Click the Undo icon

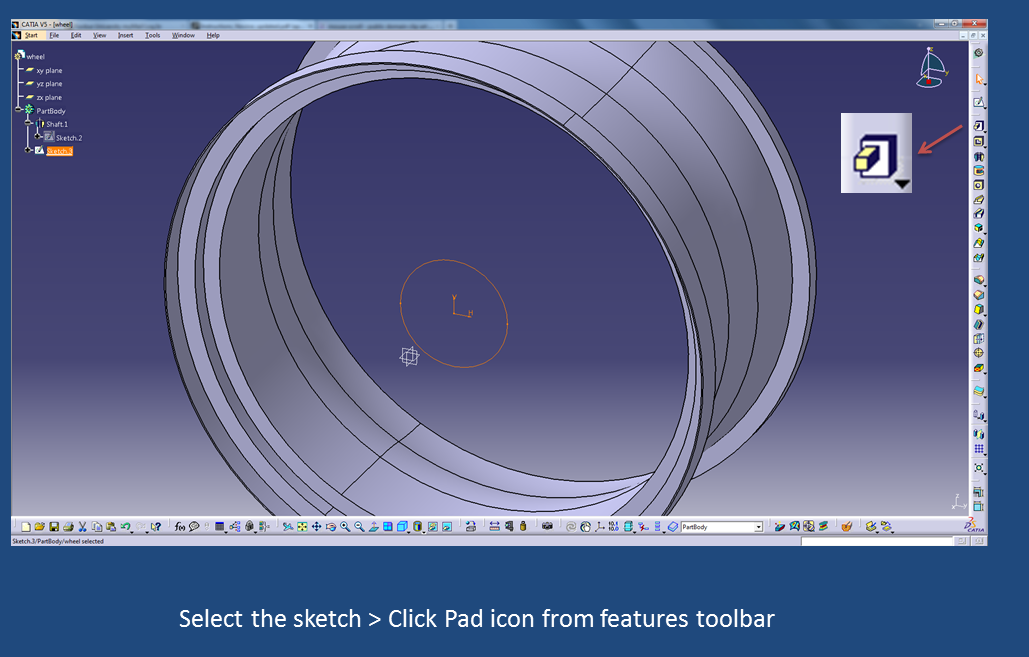(x=124, y=526)
